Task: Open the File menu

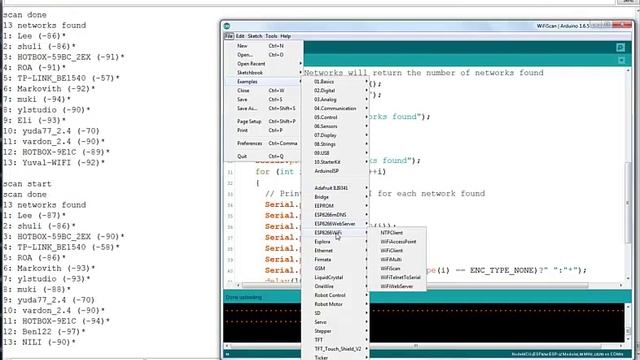Action: [229, 36]
